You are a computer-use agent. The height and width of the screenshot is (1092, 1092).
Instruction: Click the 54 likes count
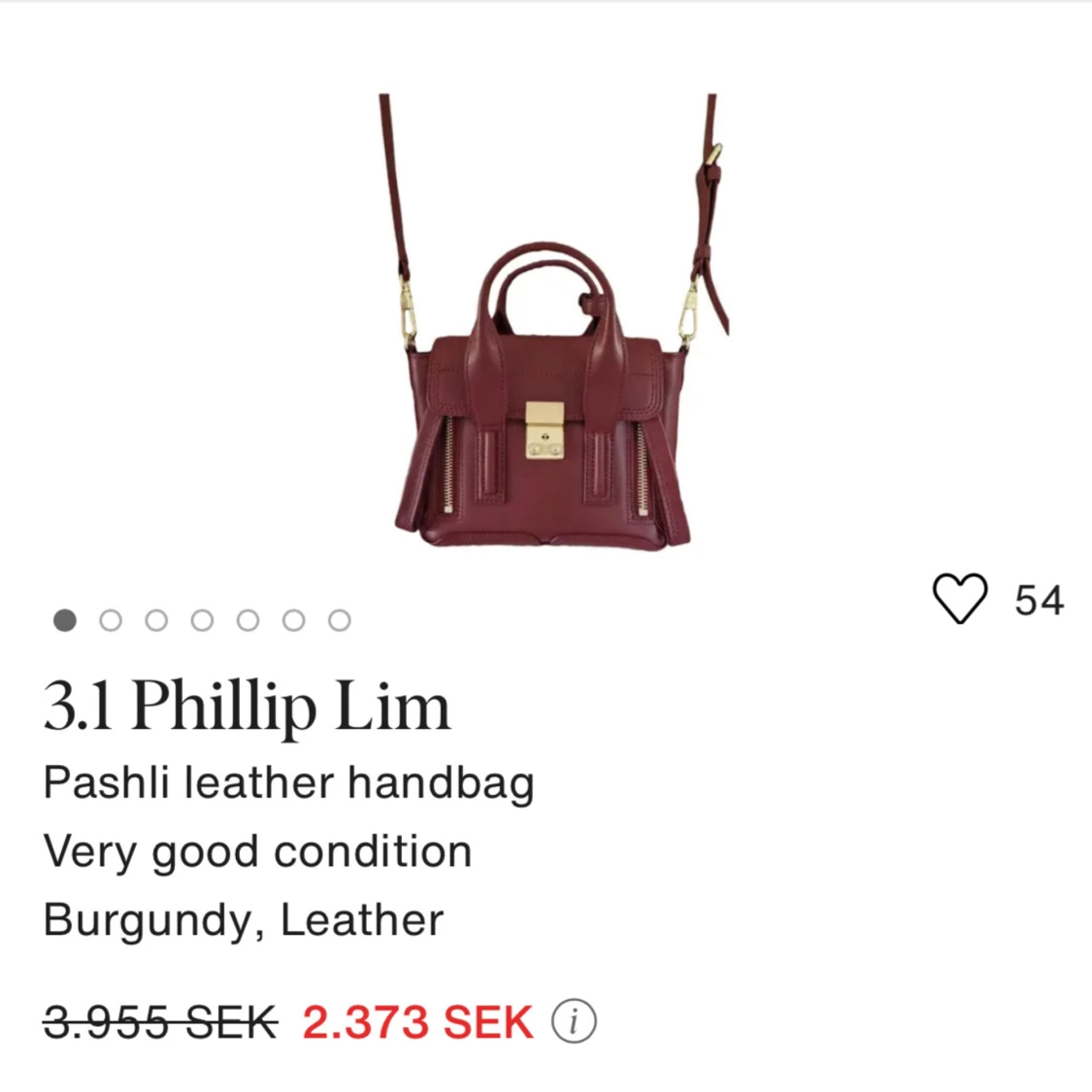(x=1039, y=600)
